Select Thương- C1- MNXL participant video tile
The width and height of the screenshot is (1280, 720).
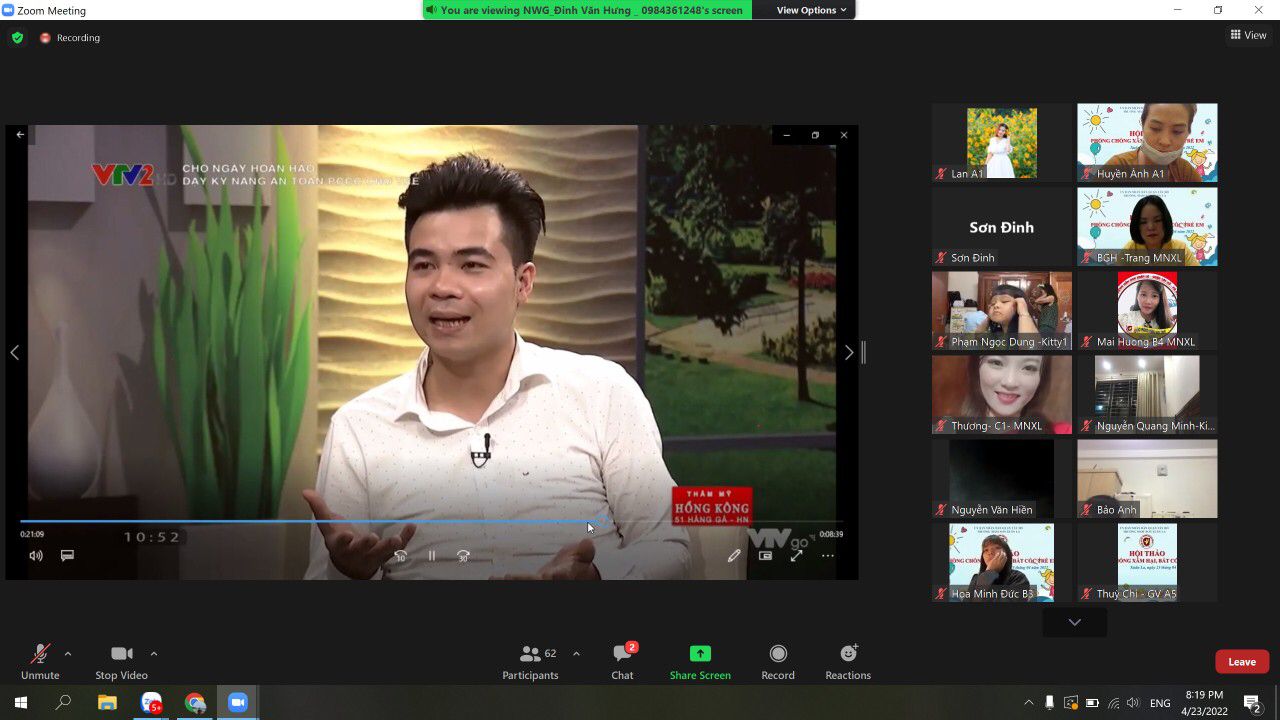1001,394
